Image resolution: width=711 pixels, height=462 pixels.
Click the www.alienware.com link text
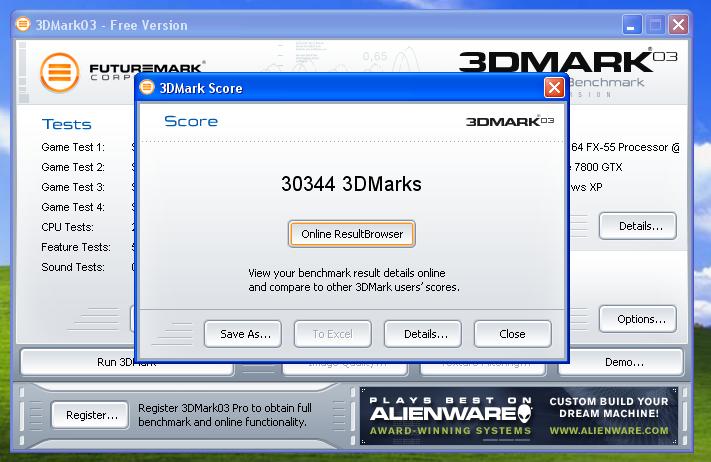pos(609,430)
